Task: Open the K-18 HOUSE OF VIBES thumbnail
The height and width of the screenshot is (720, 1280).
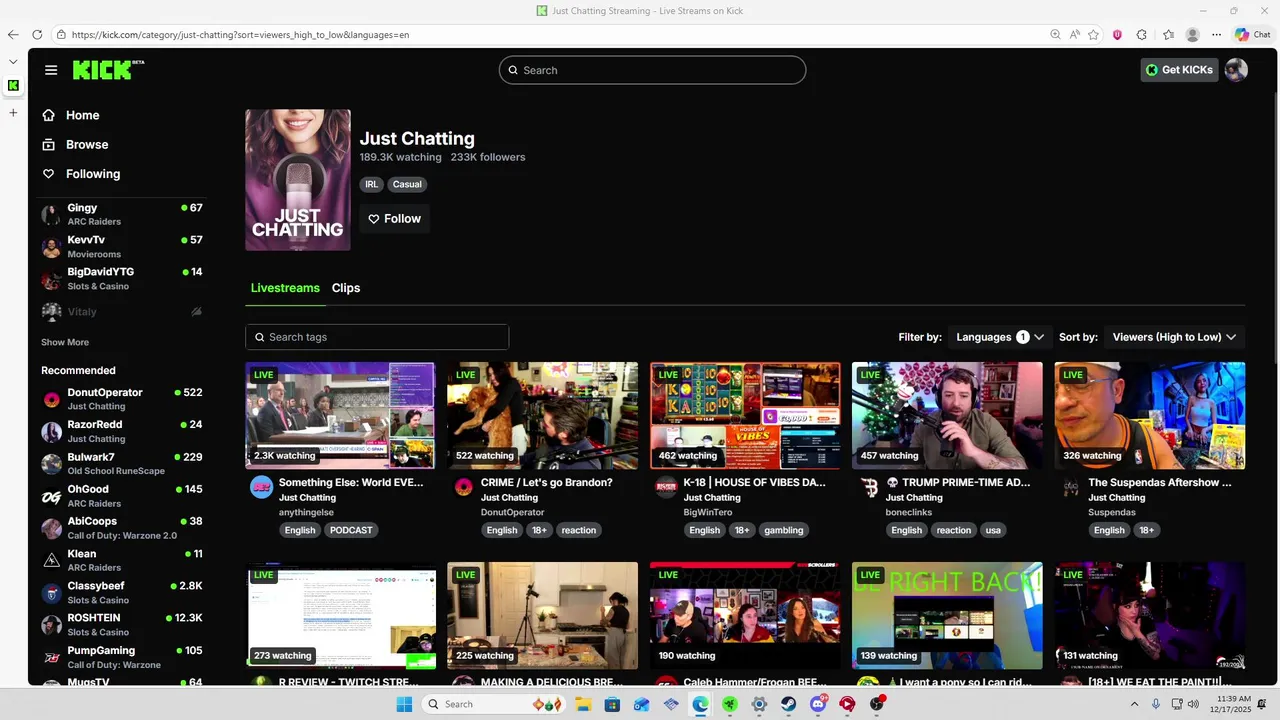Action: point(745,415)
